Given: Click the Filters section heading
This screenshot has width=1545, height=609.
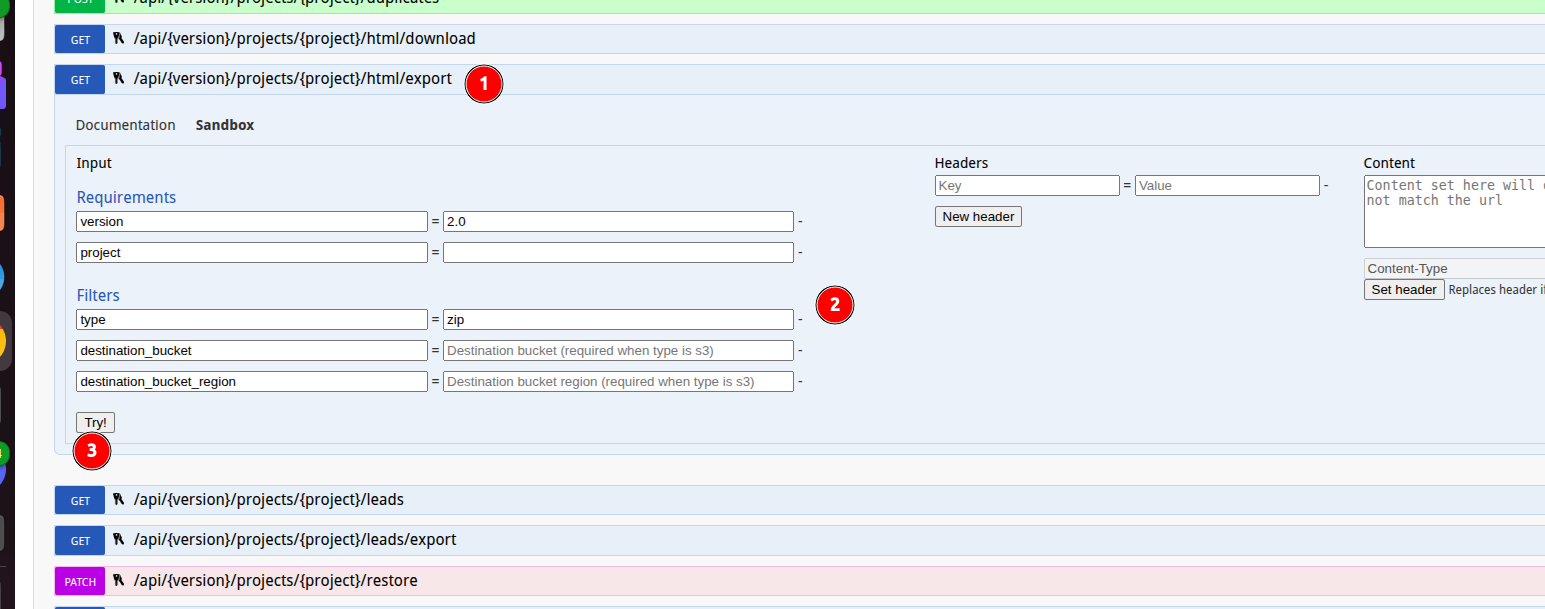Looking at the screenshot, I should click(98, 296).
